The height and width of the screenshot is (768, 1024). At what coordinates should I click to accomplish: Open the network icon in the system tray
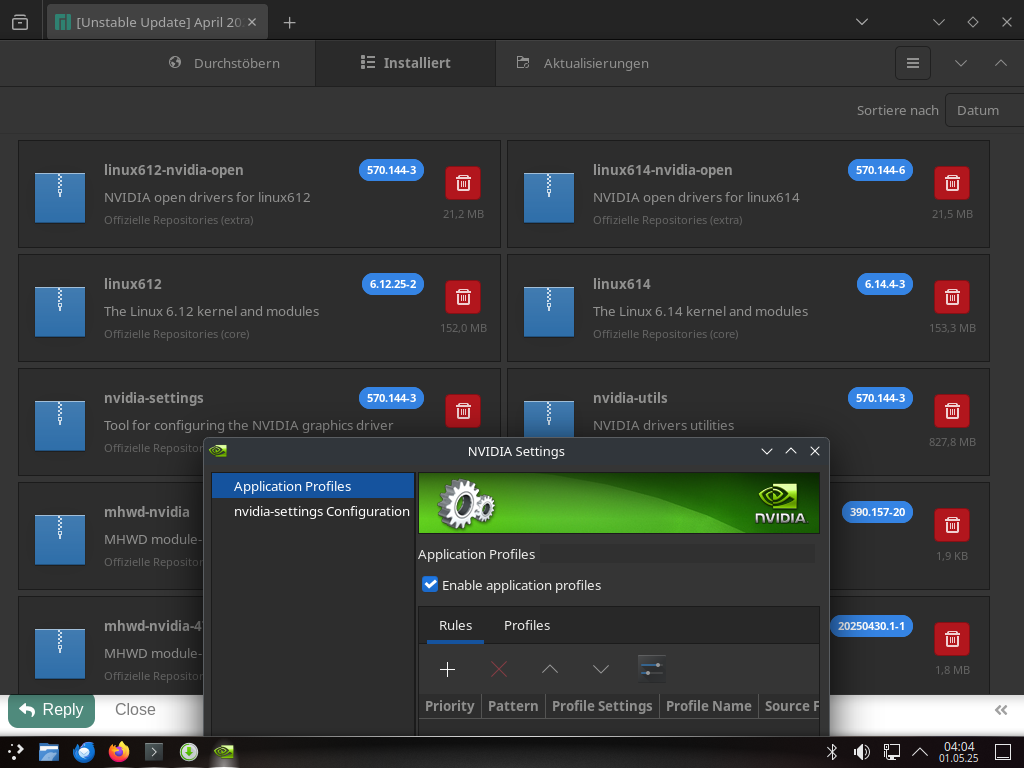point(891,752)
